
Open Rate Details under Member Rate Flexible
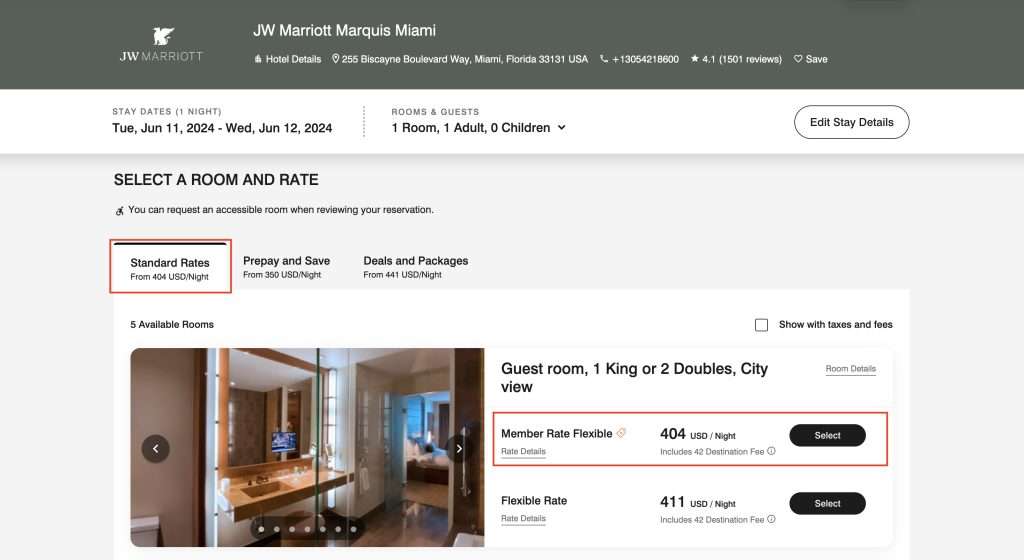pos(523,452)
